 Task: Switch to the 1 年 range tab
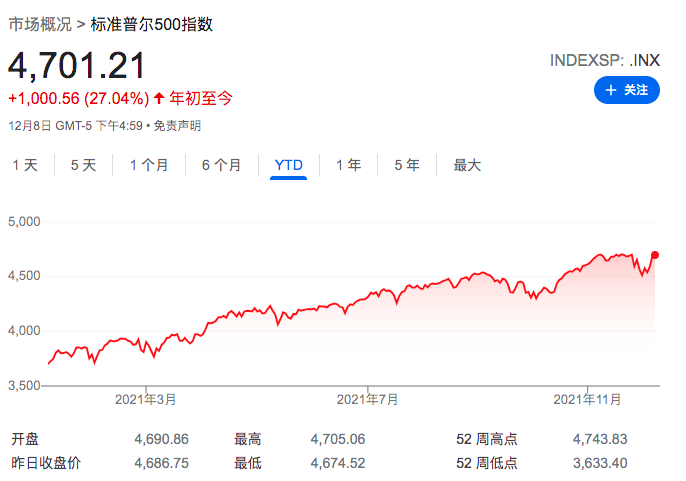pyautogui.click(x=349, y=165)
